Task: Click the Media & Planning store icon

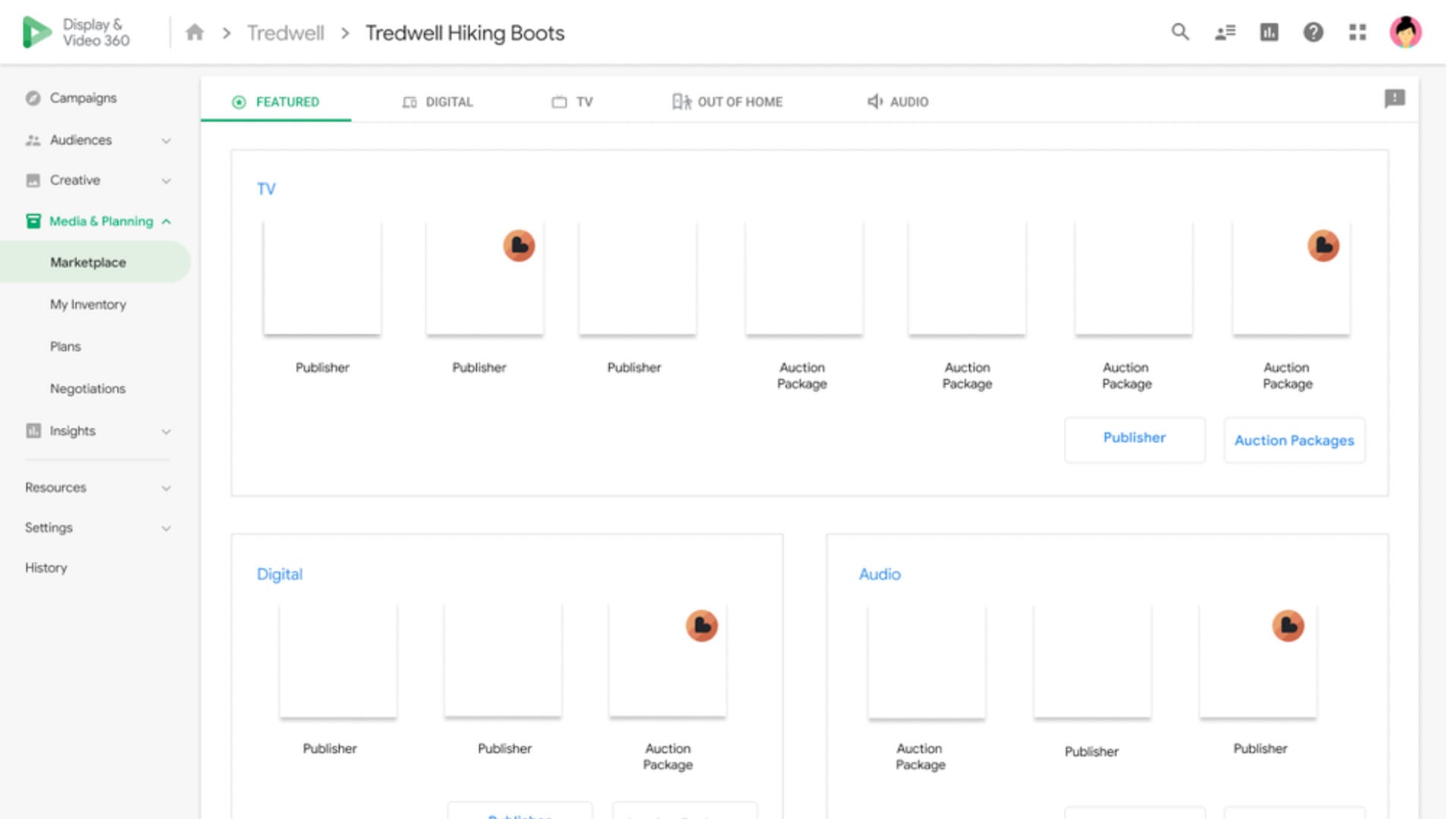Action: point(33,221)
